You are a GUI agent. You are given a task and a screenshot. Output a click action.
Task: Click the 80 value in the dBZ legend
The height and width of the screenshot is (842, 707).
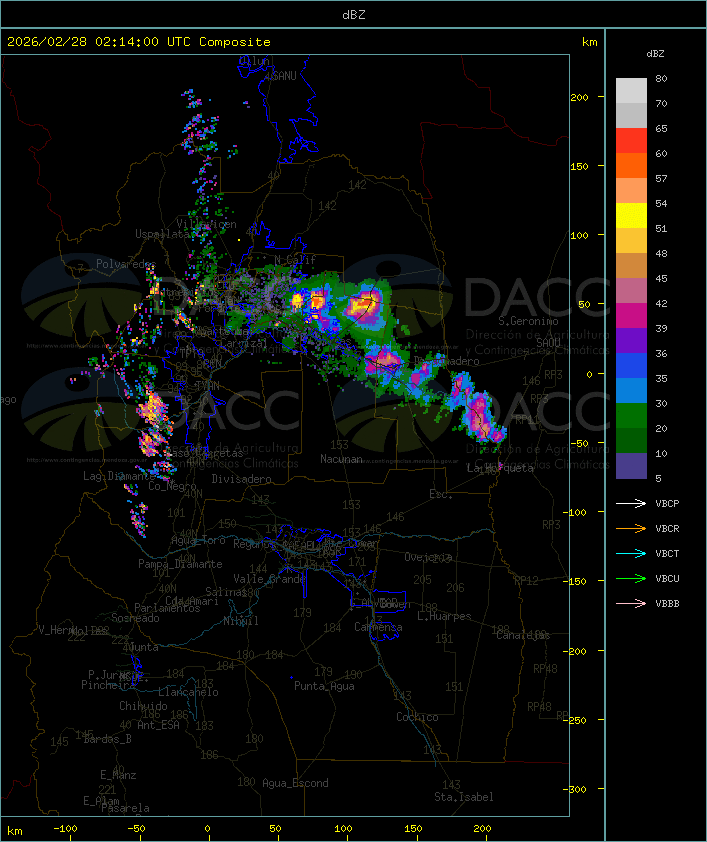(x=661, y=78)
